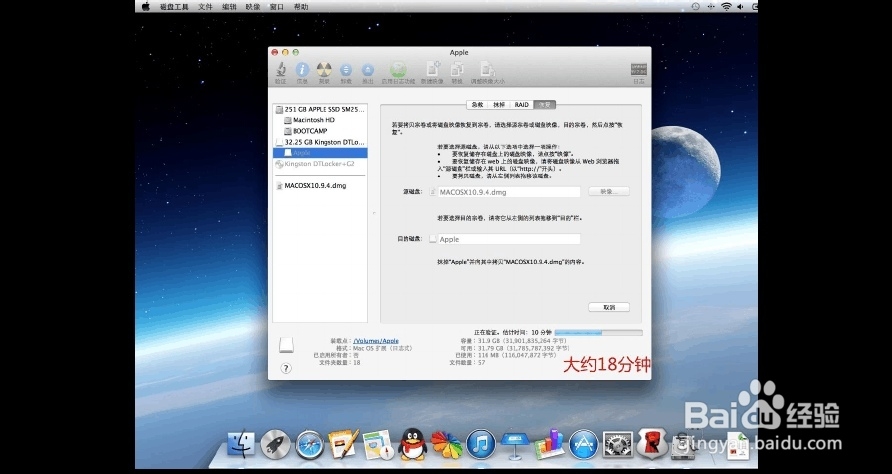The width and height of the screenshot is (892, 474).
Task: Select Macintosh HD volume in sidebar
Action: point(320,120)
